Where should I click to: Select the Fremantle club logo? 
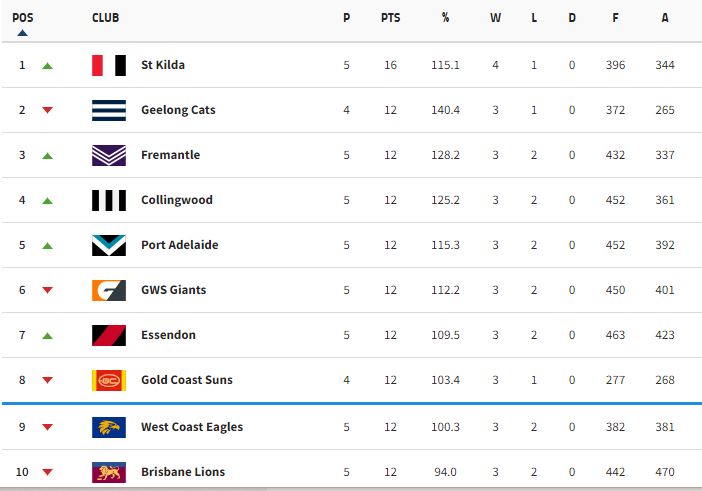pyautogui.click(x=108, y=155)
